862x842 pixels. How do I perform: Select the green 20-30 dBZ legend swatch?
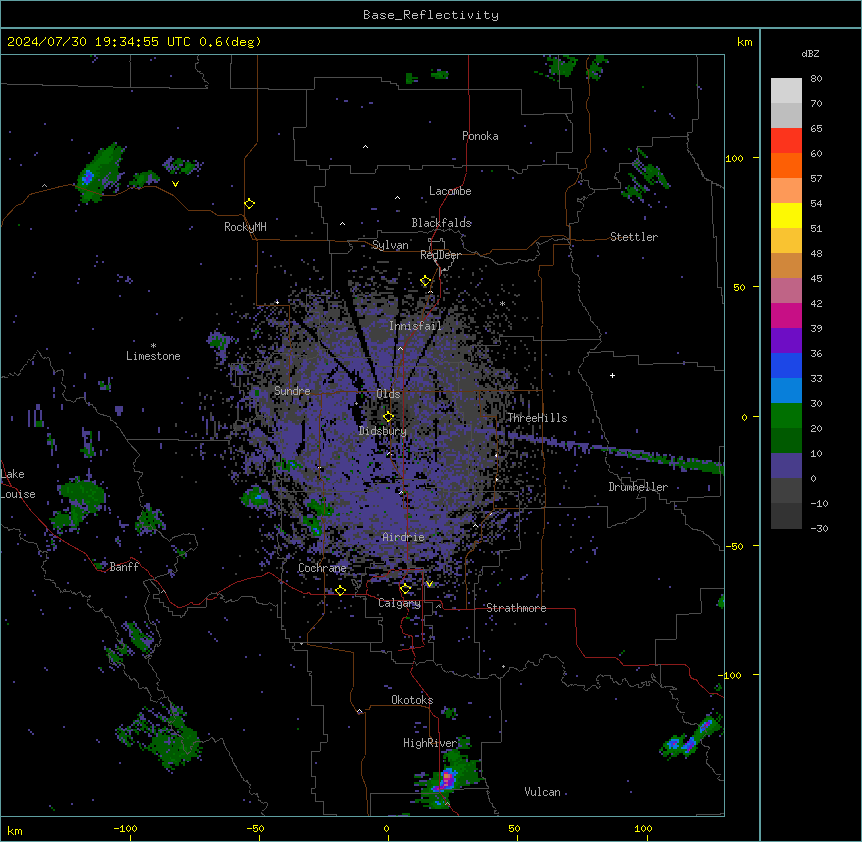tap(786, 416)
